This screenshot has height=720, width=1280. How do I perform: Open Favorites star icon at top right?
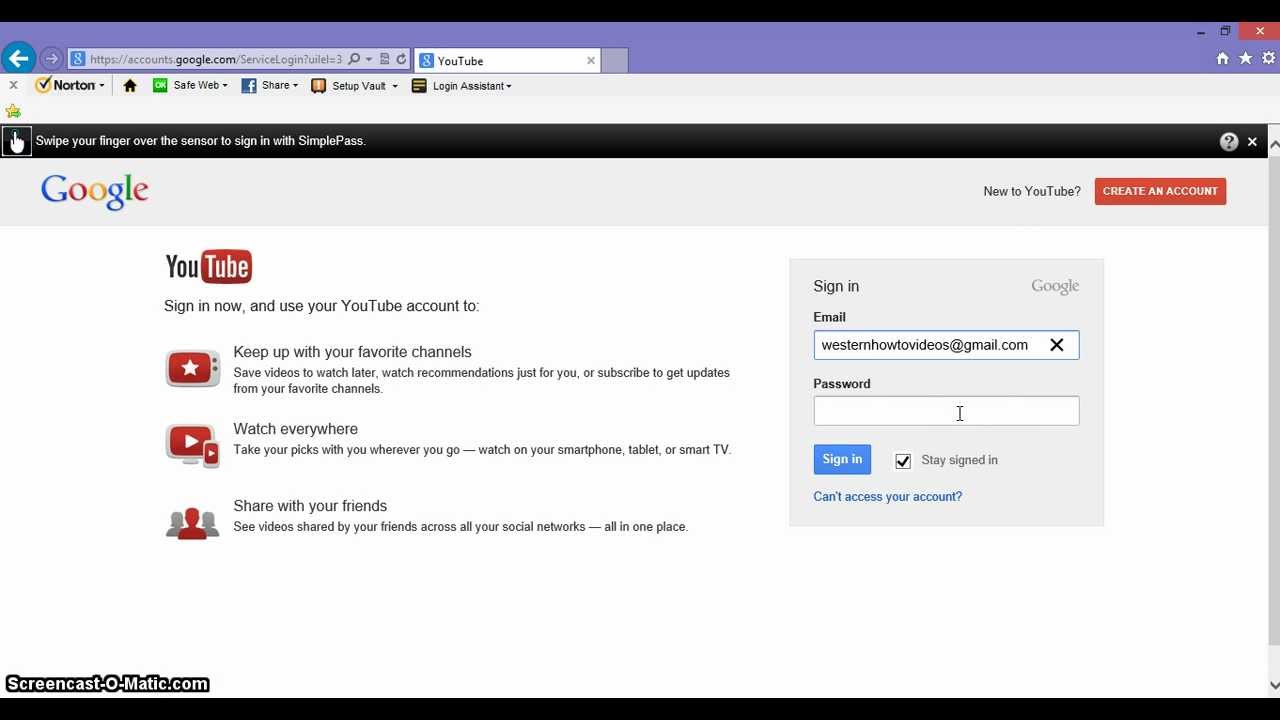1245,59
